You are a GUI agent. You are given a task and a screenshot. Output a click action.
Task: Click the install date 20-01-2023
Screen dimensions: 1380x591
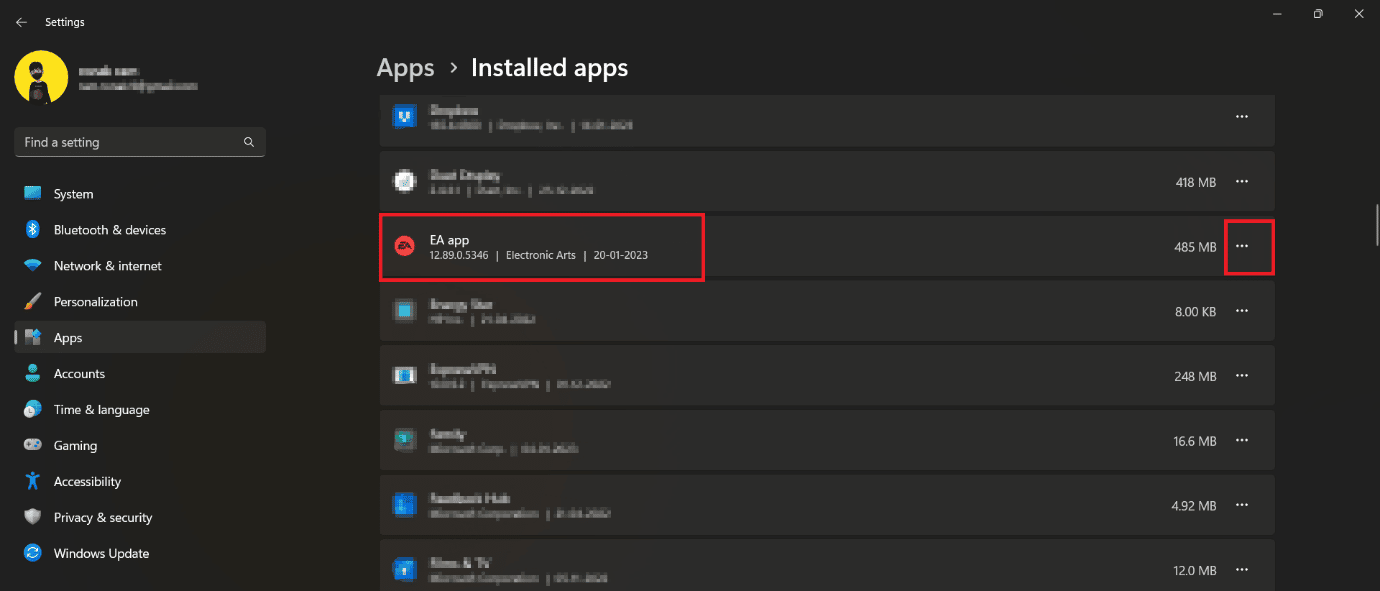[620, 256]
